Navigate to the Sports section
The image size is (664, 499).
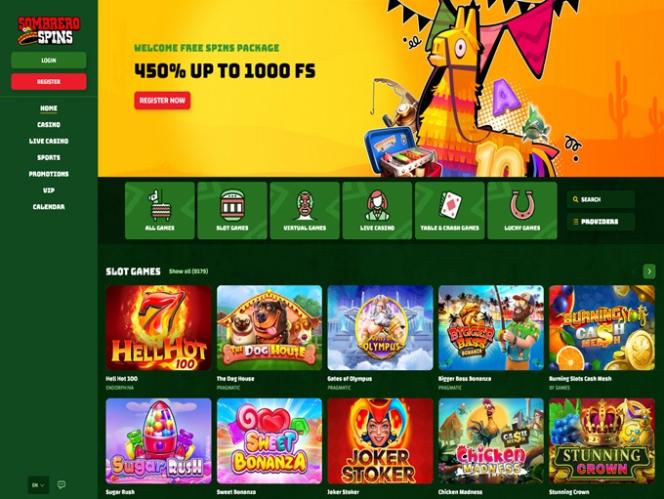pyautogui.click(x=49, y=158)
